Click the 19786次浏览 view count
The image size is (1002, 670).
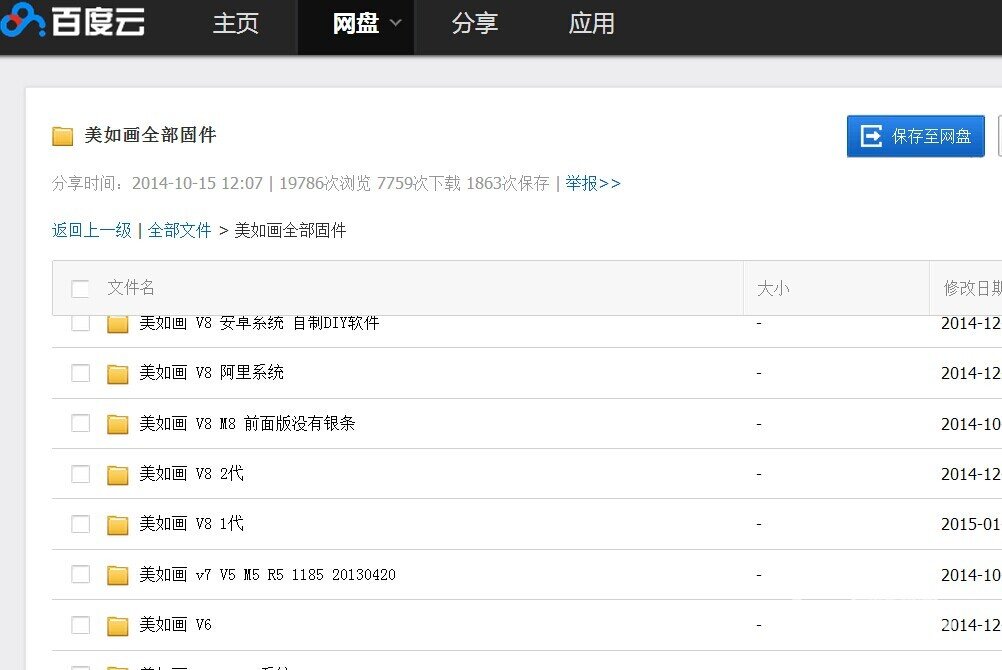click(x=325, y=183)
